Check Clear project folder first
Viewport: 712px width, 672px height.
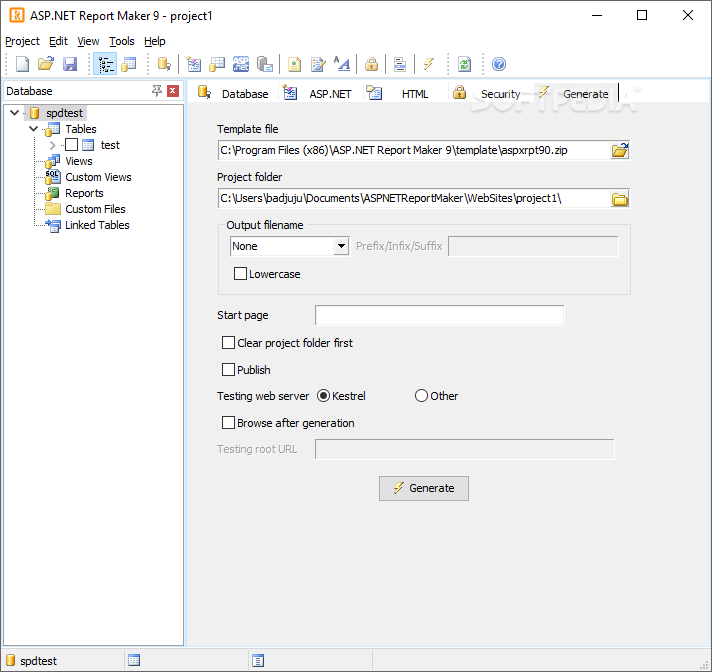point(228,343)
